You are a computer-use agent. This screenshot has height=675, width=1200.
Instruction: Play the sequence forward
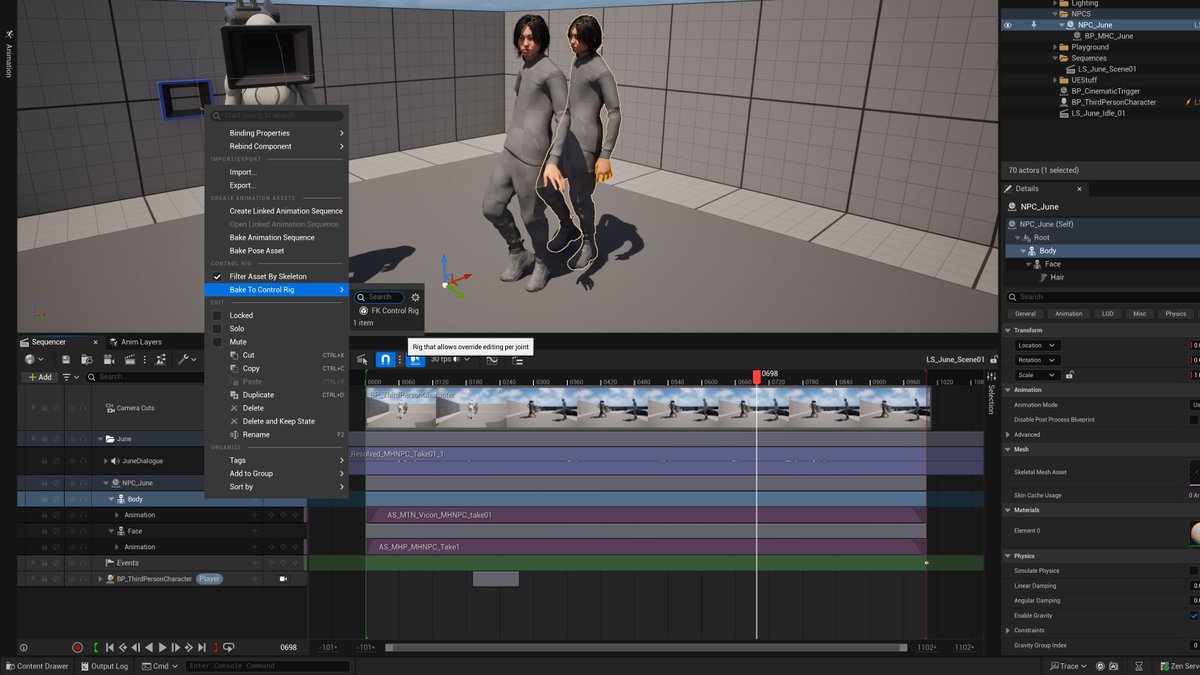[x=163, y=647]
